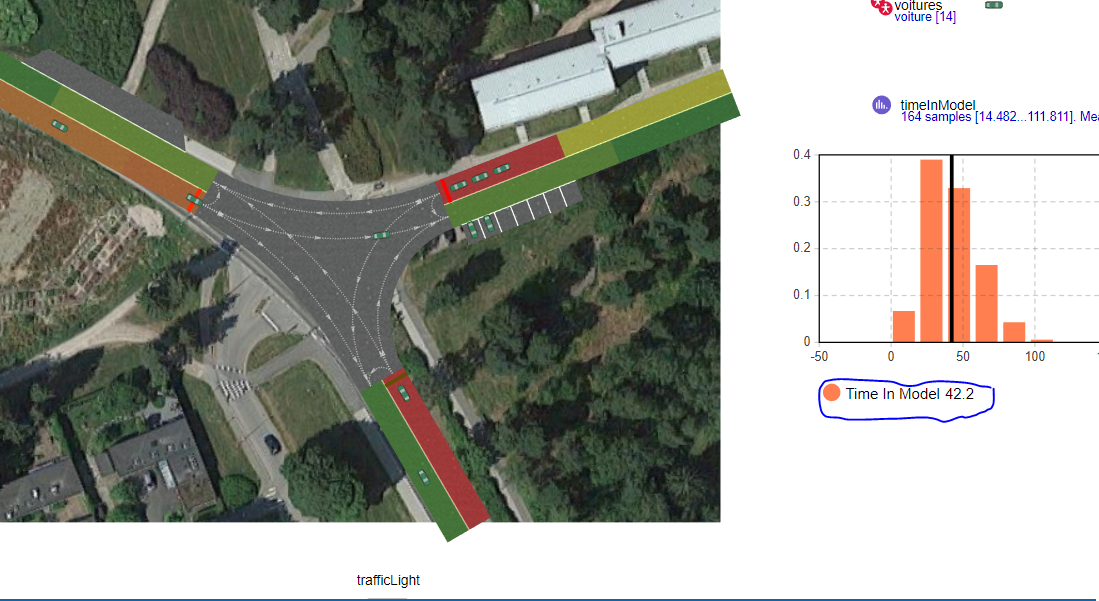This screenshot has height=601, width=1099.
Task: Click the car in the intersection center
Action: [381, 235]
